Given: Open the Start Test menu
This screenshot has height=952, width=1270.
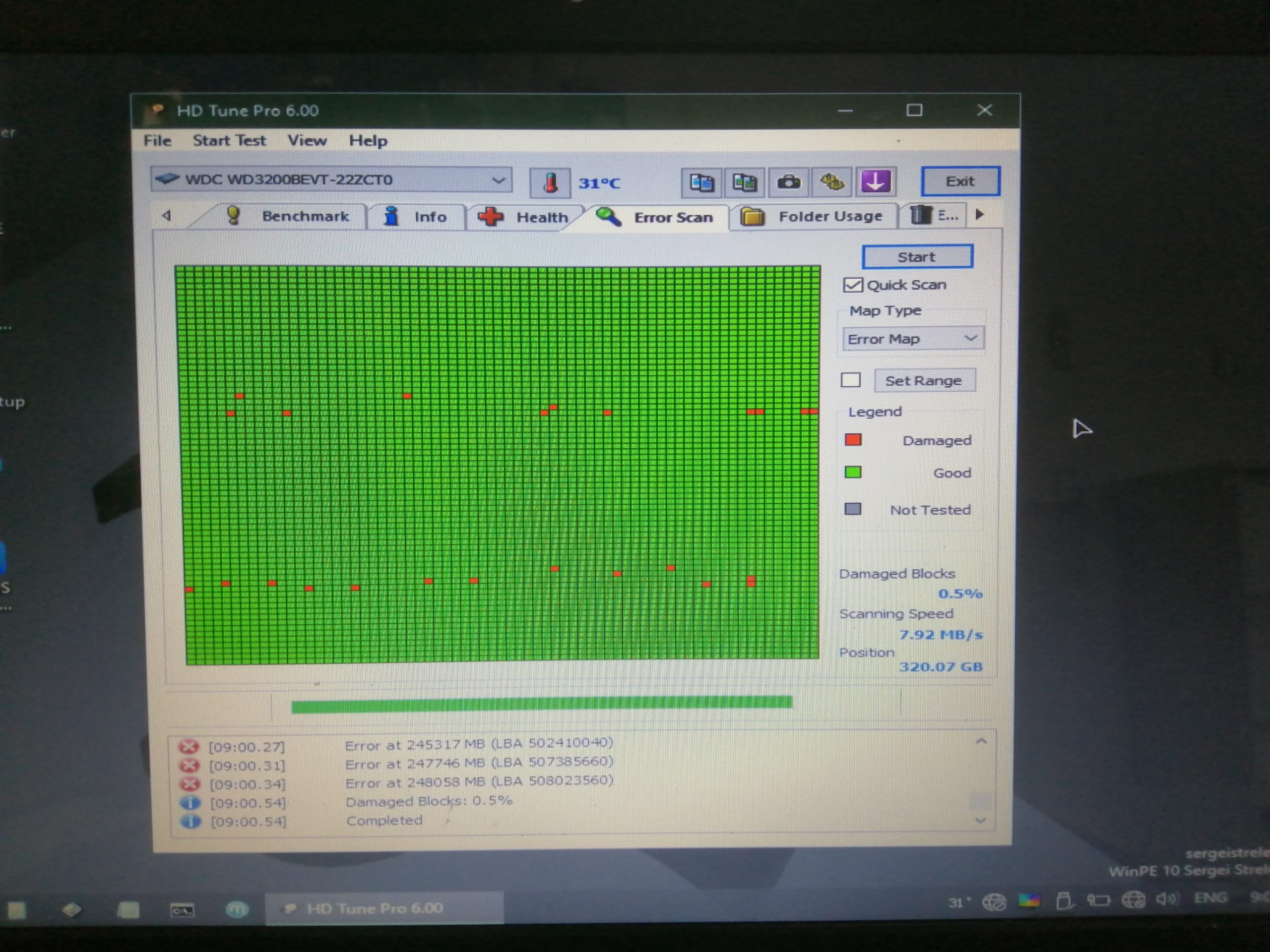Looking at the screenshot, I should [x=229, y=141].
